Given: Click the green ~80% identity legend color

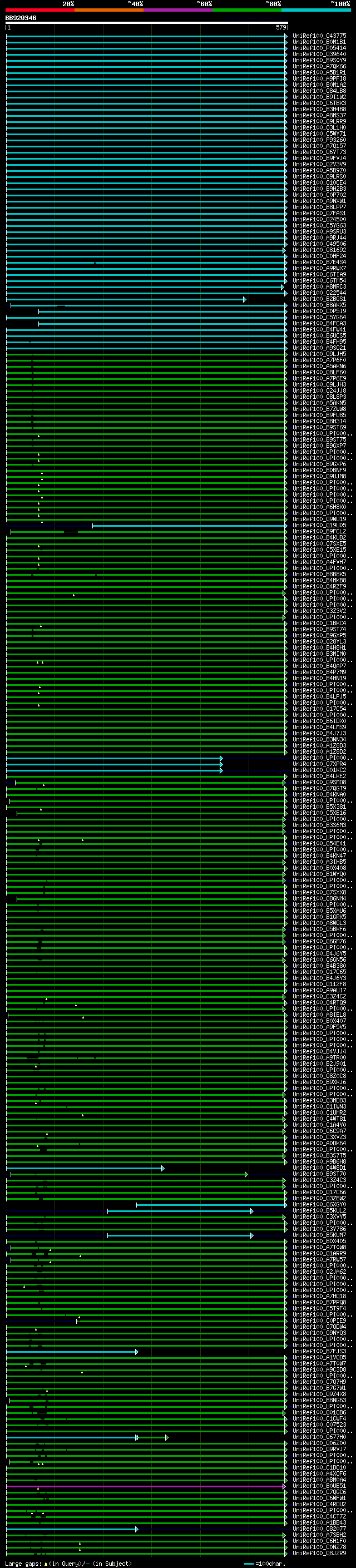Looking at the screenshot, I should pos(247,10).
